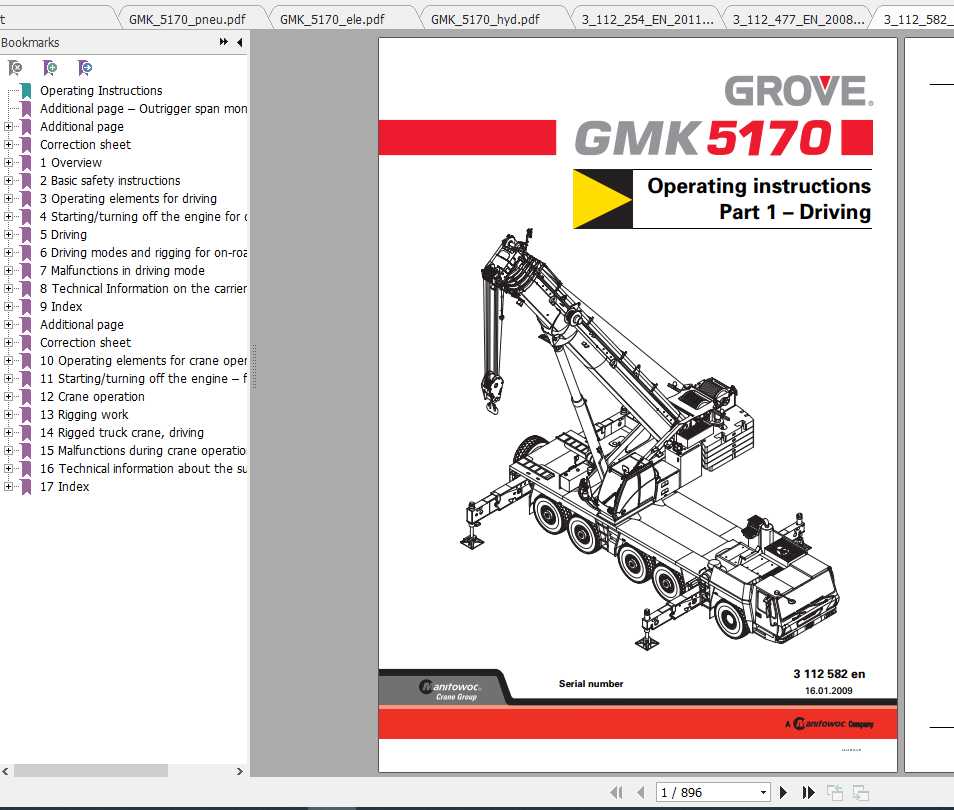The width and height of the screenshot is (954, 810).
Task: Jump to the last page
Action: [808, 792]
